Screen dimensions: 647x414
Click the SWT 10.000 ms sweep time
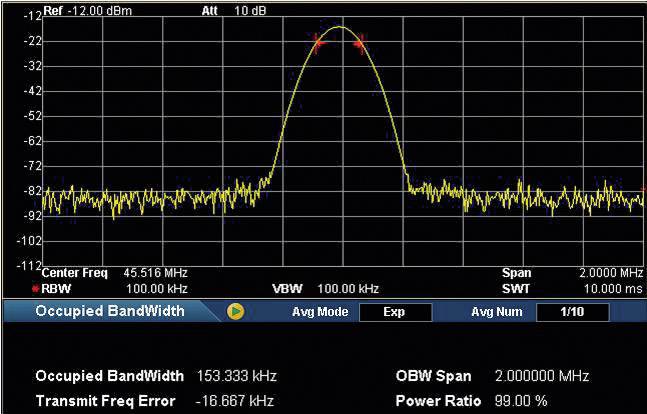611,287
